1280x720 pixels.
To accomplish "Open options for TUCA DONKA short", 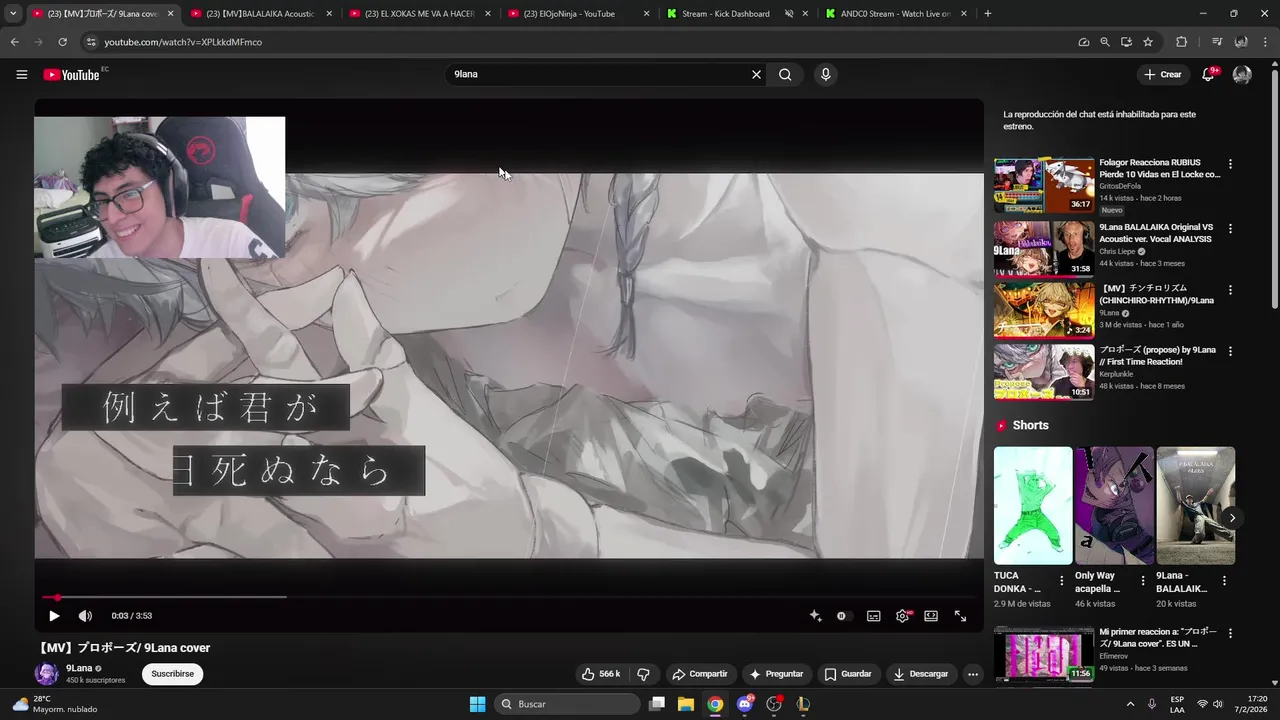I will (1062, 580).
